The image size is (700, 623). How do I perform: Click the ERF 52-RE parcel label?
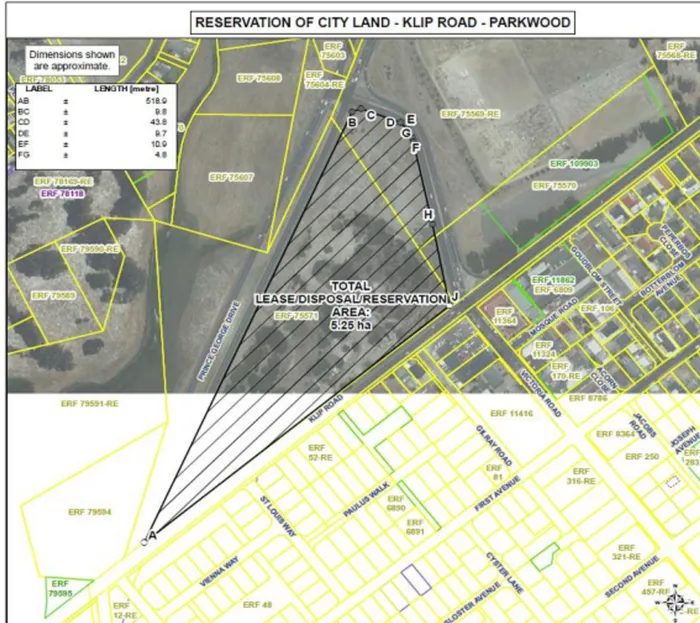coord(320,453)
